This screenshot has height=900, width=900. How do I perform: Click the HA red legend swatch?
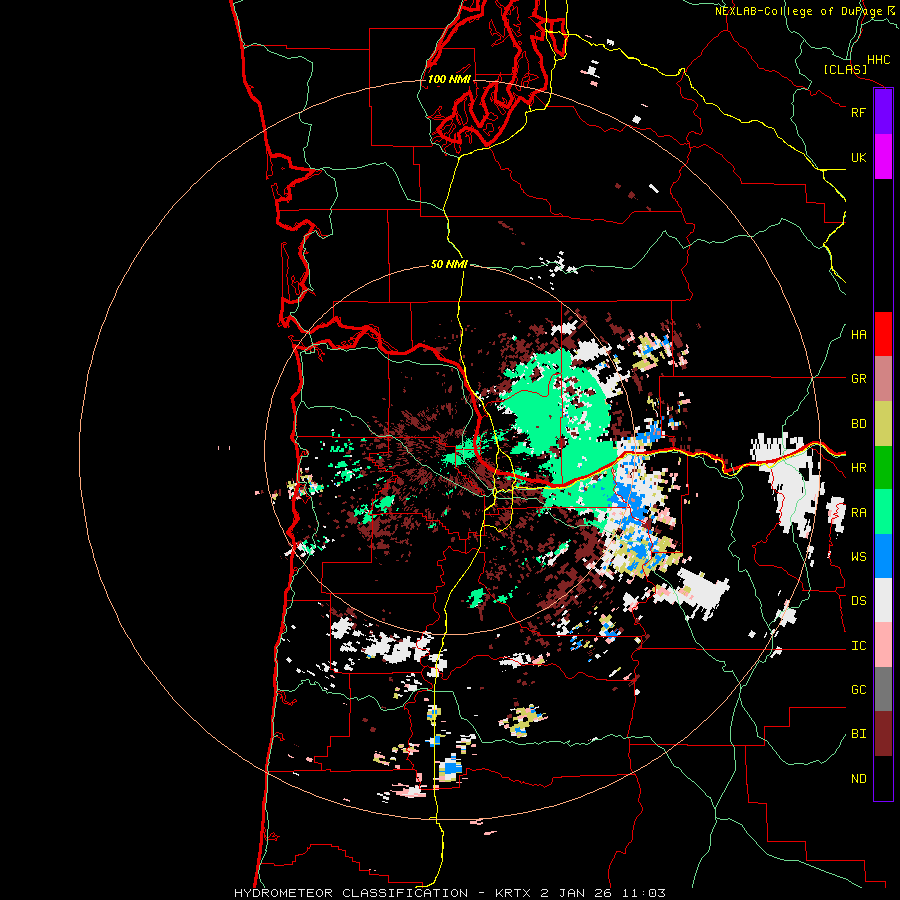pos(883,334)
